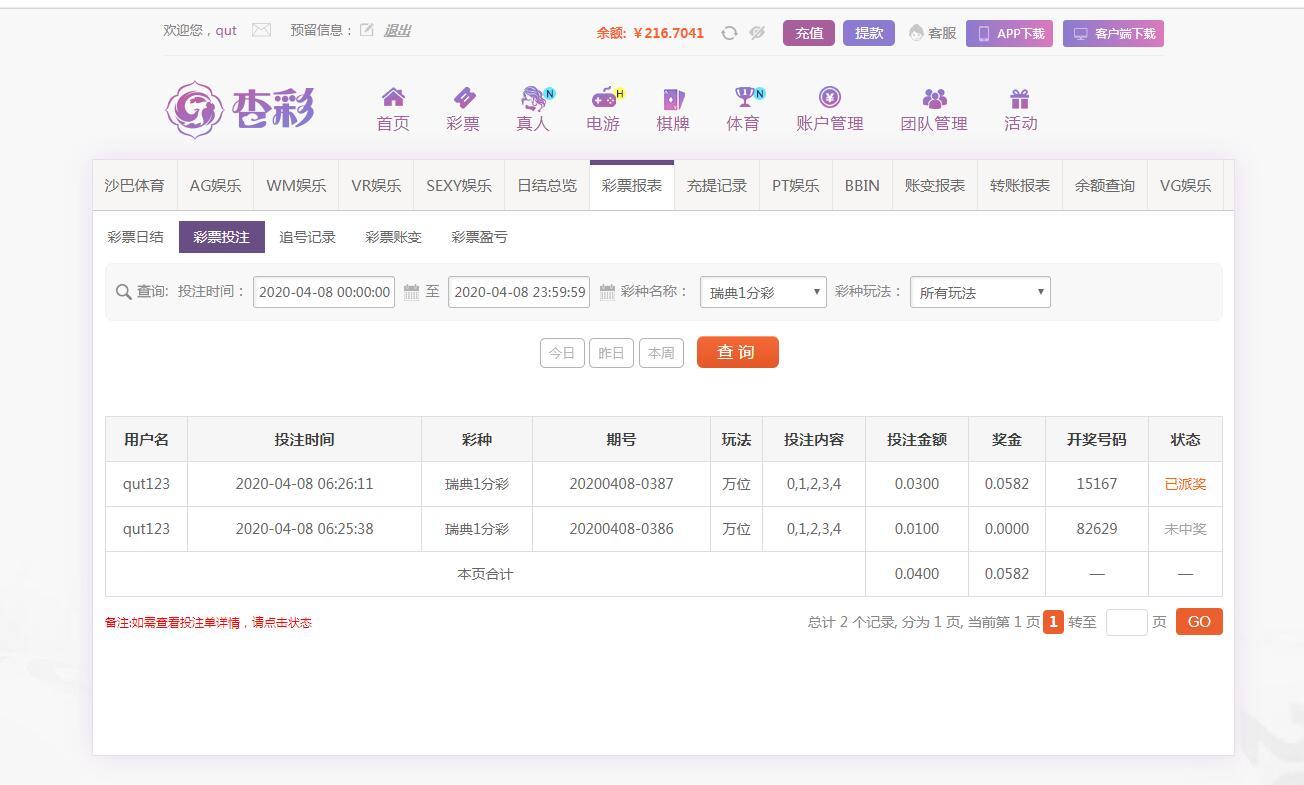This screenshot has height=785, width=1304.
Task: Refresh the account balance
Action: coord(729,33)
